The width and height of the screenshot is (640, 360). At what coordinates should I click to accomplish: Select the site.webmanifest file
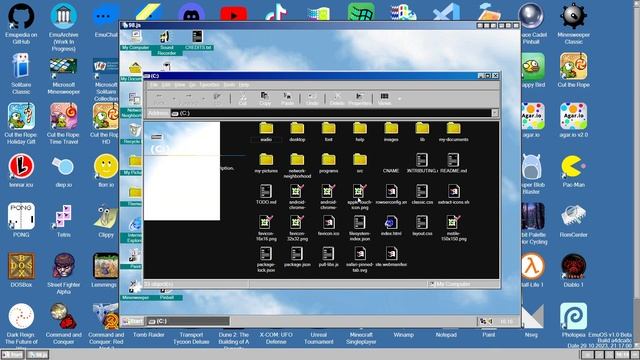point(391,257)
